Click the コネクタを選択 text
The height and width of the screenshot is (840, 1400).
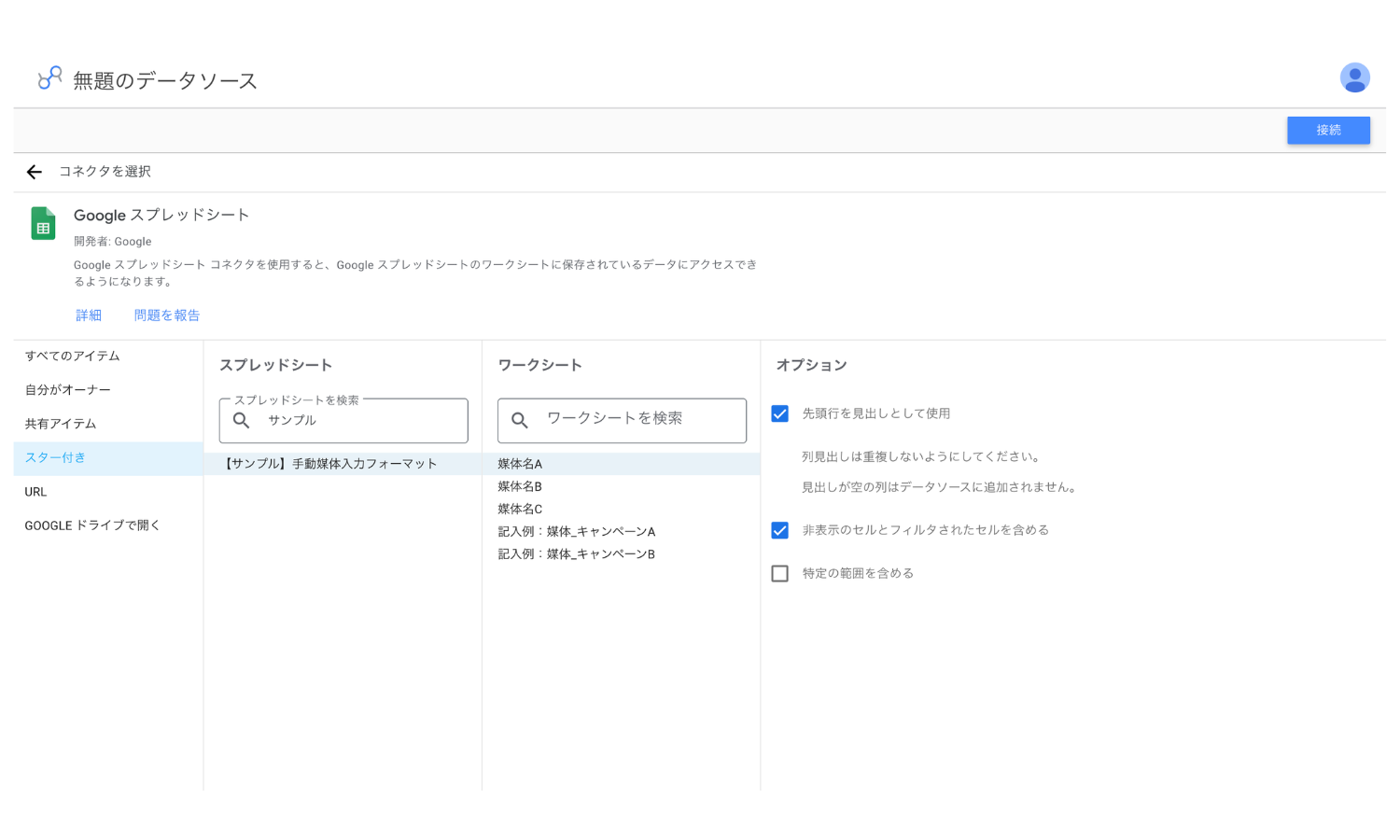[105, 172]
